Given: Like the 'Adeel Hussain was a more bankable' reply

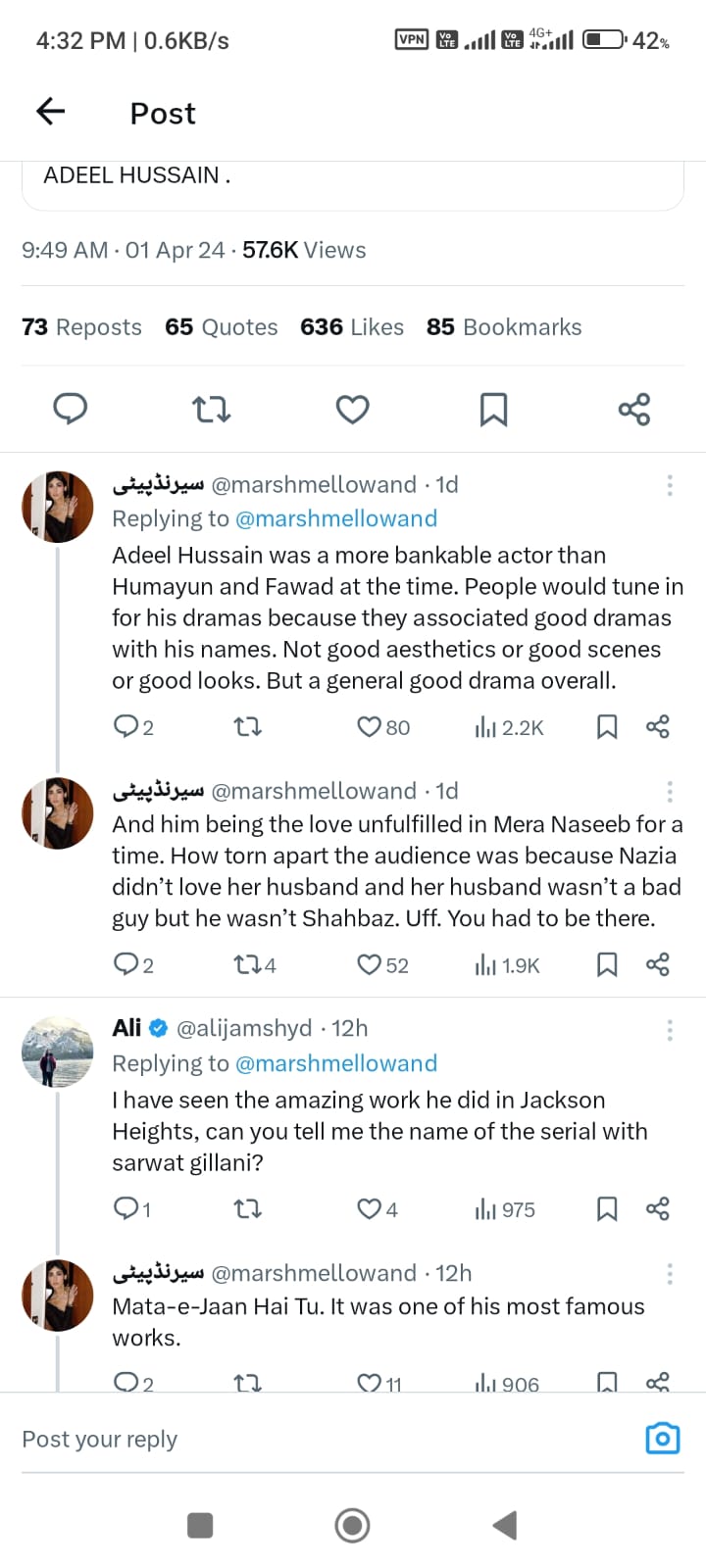Looking at the screenshot, I should pos(370,727).
